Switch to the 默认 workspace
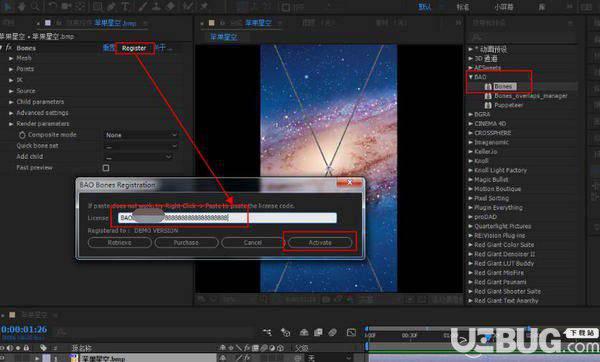Viewport: 600px width, 362px height. [425, 7]
